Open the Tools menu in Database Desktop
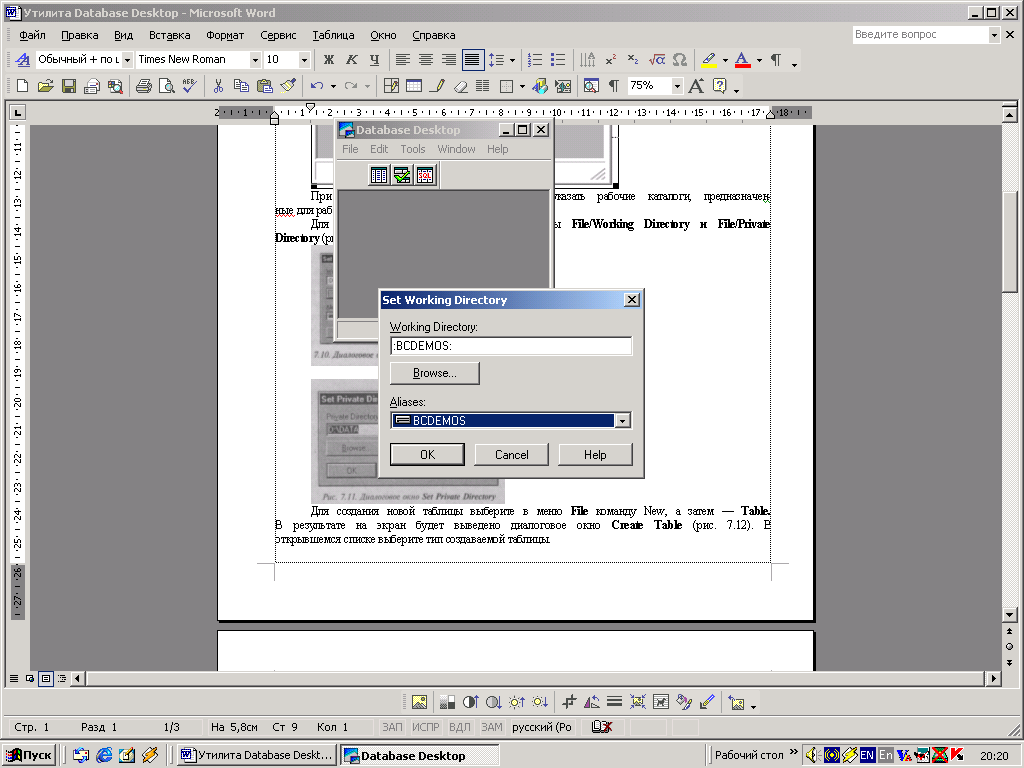The width and height of the screenshot is (1024, 768). [x=413, y=149]
